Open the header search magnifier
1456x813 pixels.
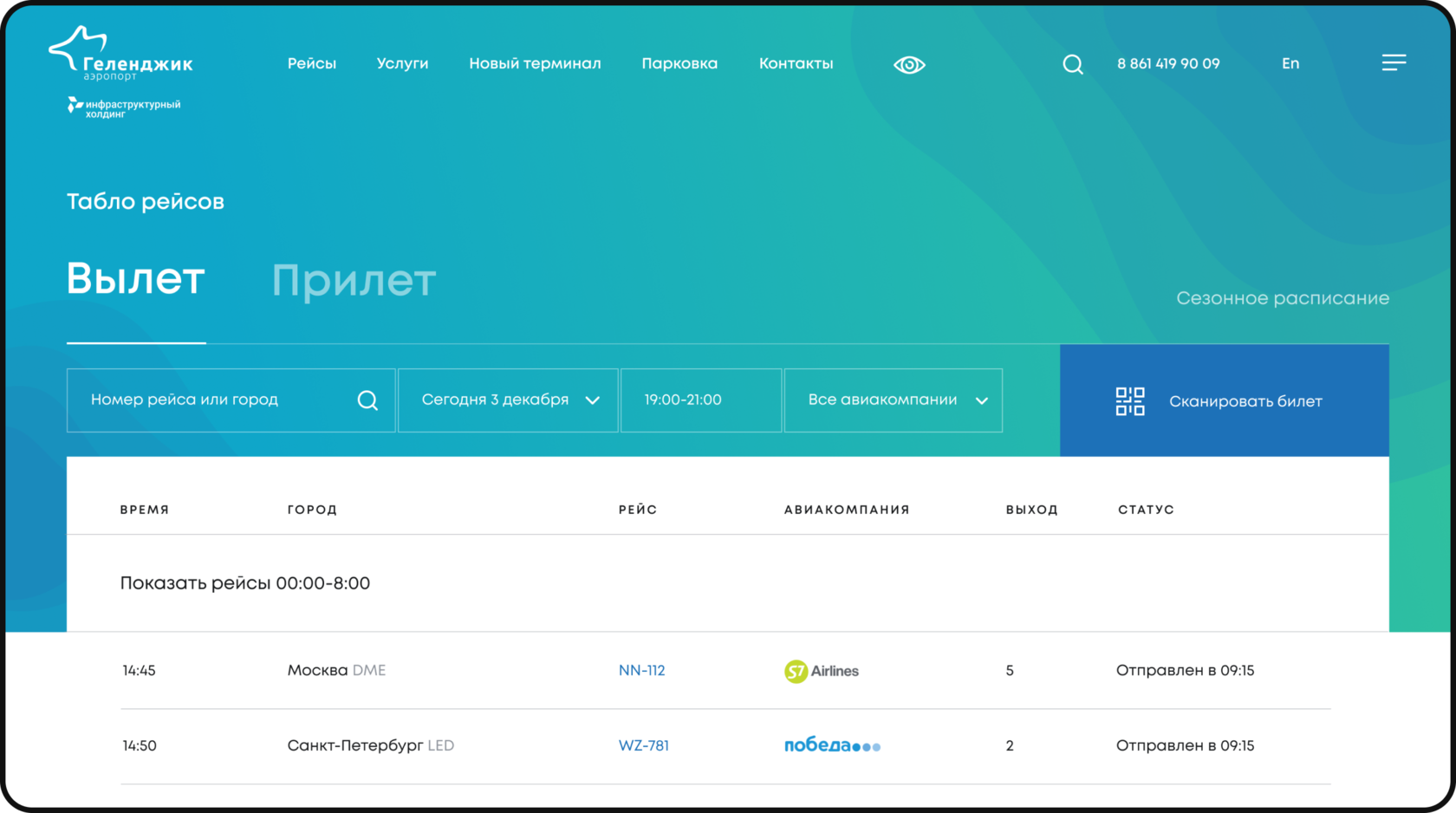(1073, 63)
